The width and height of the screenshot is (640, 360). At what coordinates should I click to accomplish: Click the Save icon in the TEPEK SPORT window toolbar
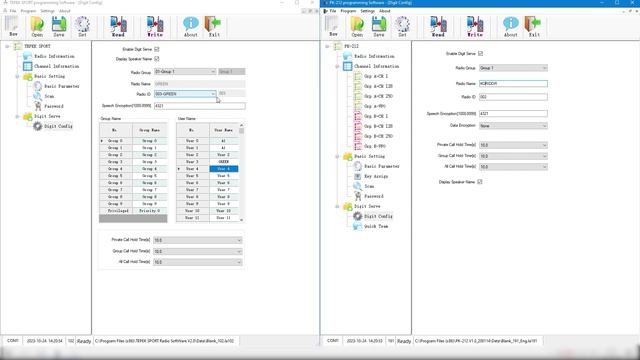(59, 27)
